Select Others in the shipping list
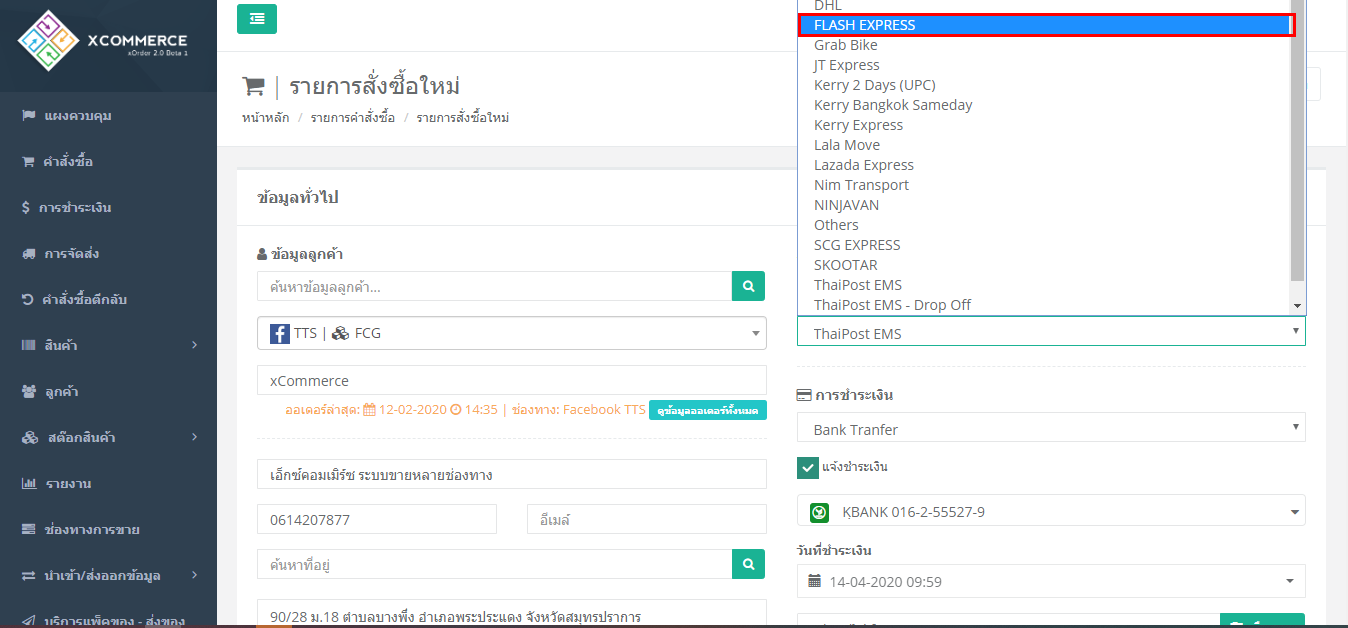1348x628 pixels. tap(1044, 225)
